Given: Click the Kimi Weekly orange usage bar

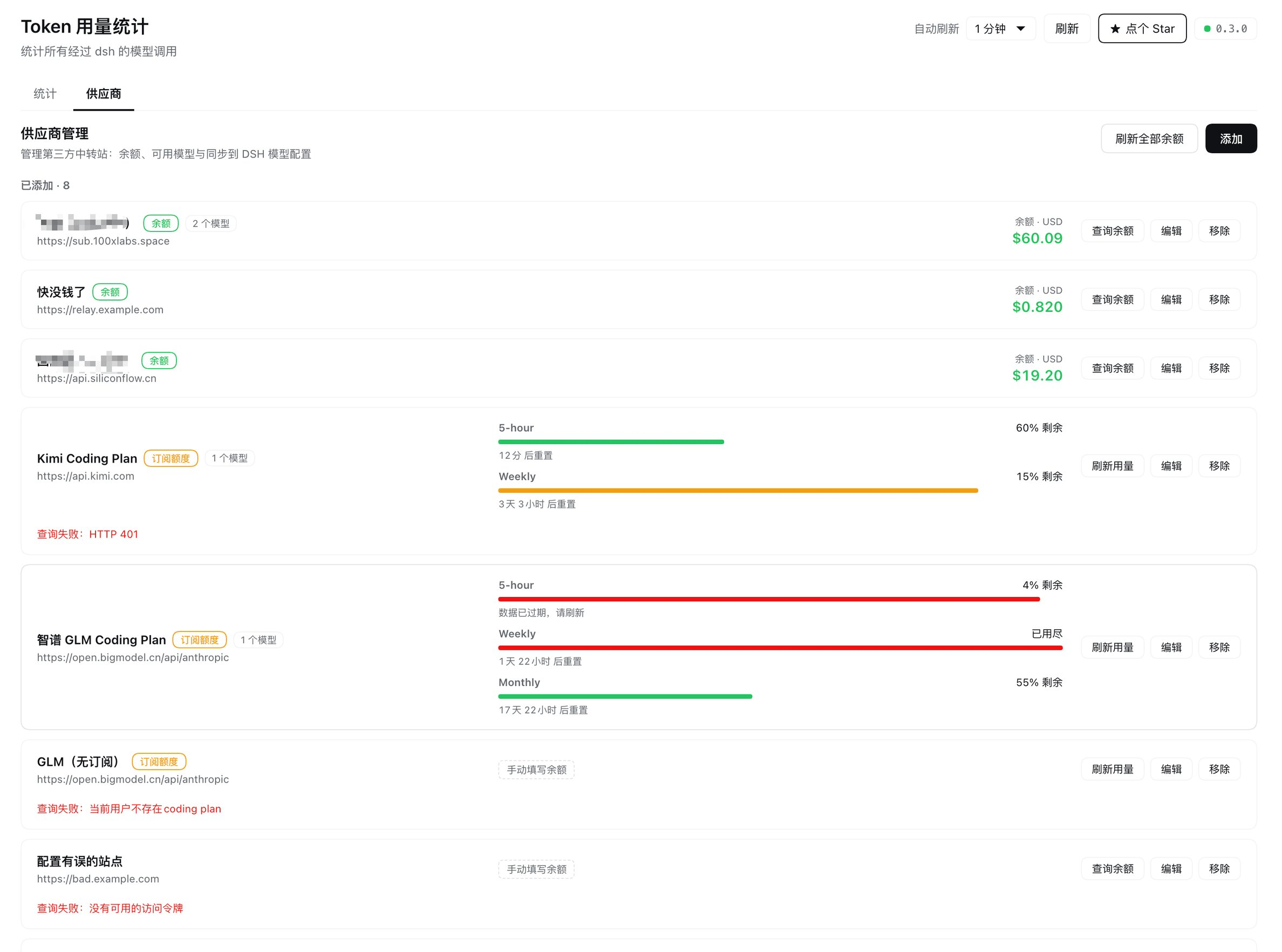Looking at the screenshot, I should pos(738,491).
